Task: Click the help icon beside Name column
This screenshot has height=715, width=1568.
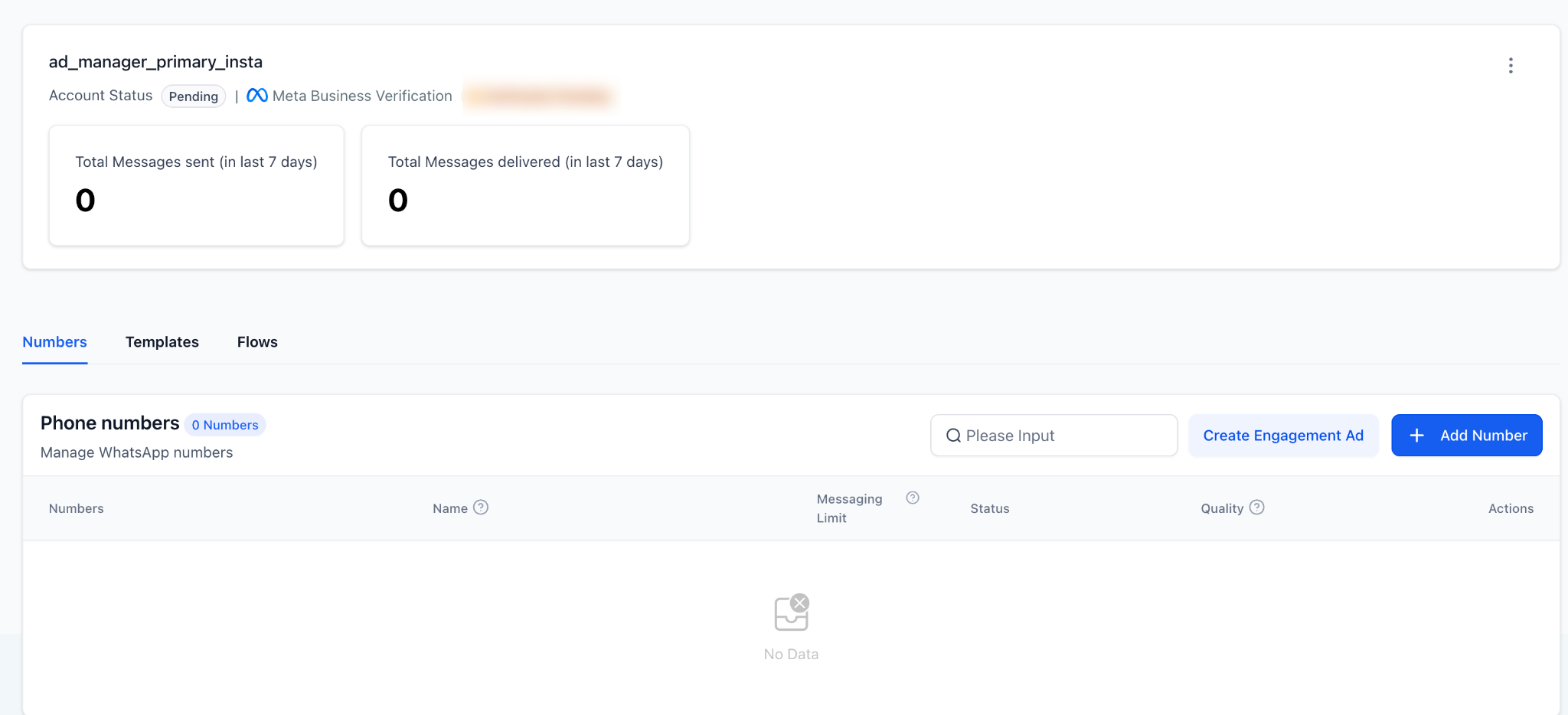Action: pyautogui.click(x=481, y=508)
